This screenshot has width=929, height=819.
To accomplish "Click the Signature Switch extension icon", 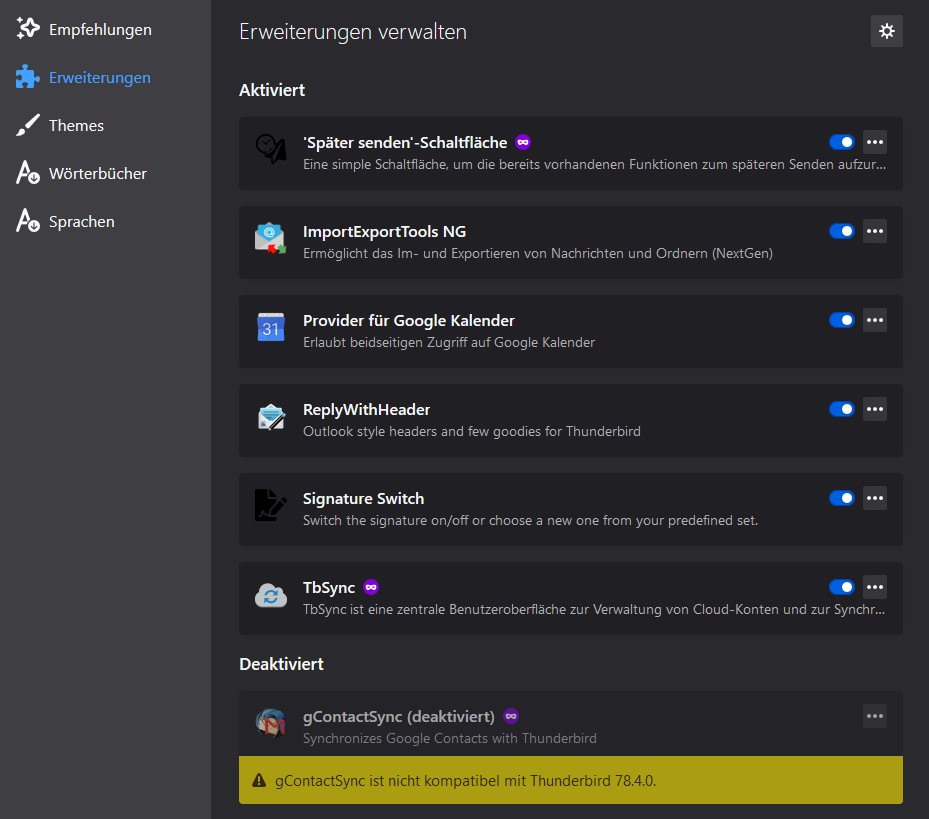I will click(x=271, y=505).
